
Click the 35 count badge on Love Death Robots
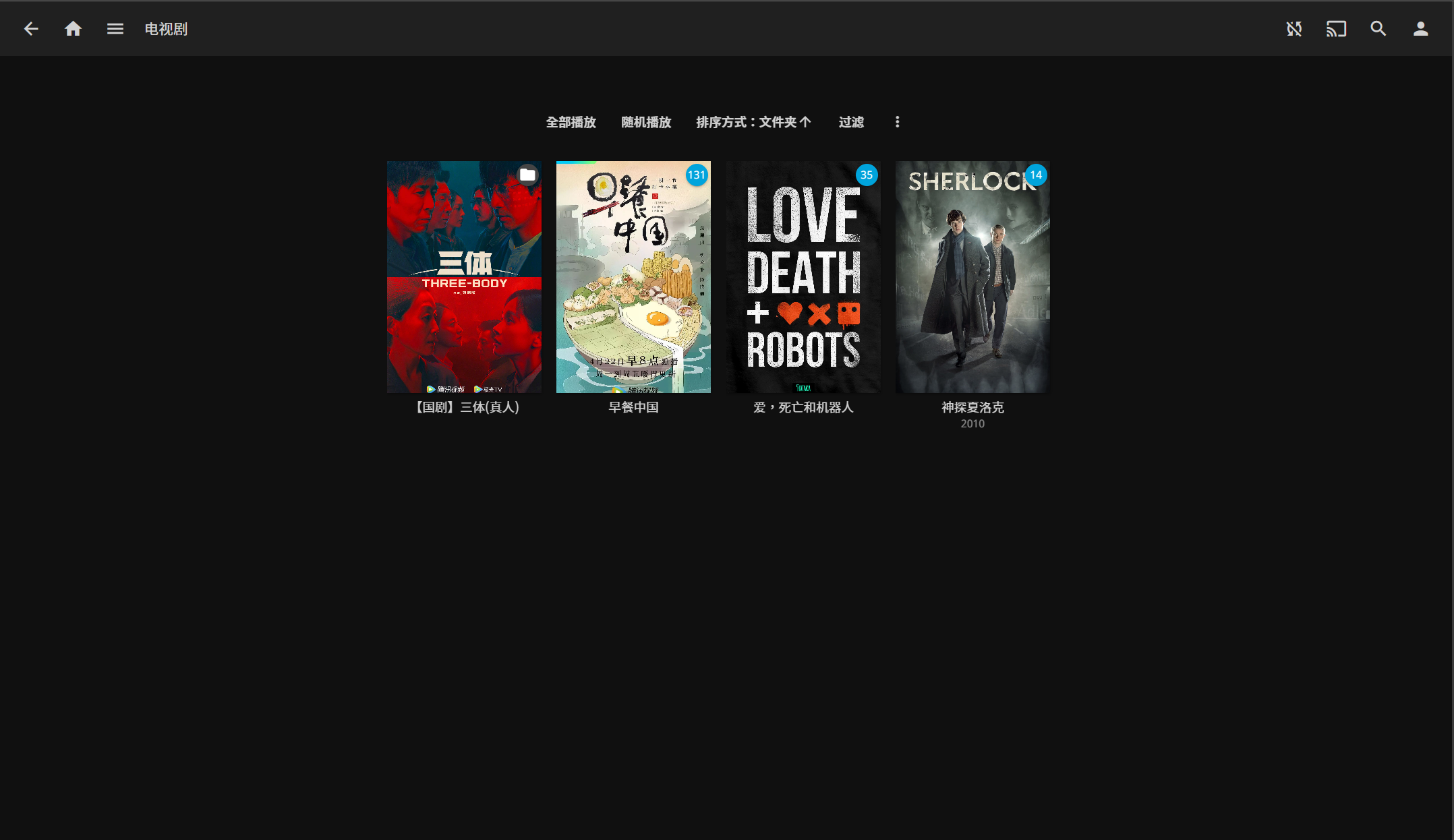pos(866,175)
